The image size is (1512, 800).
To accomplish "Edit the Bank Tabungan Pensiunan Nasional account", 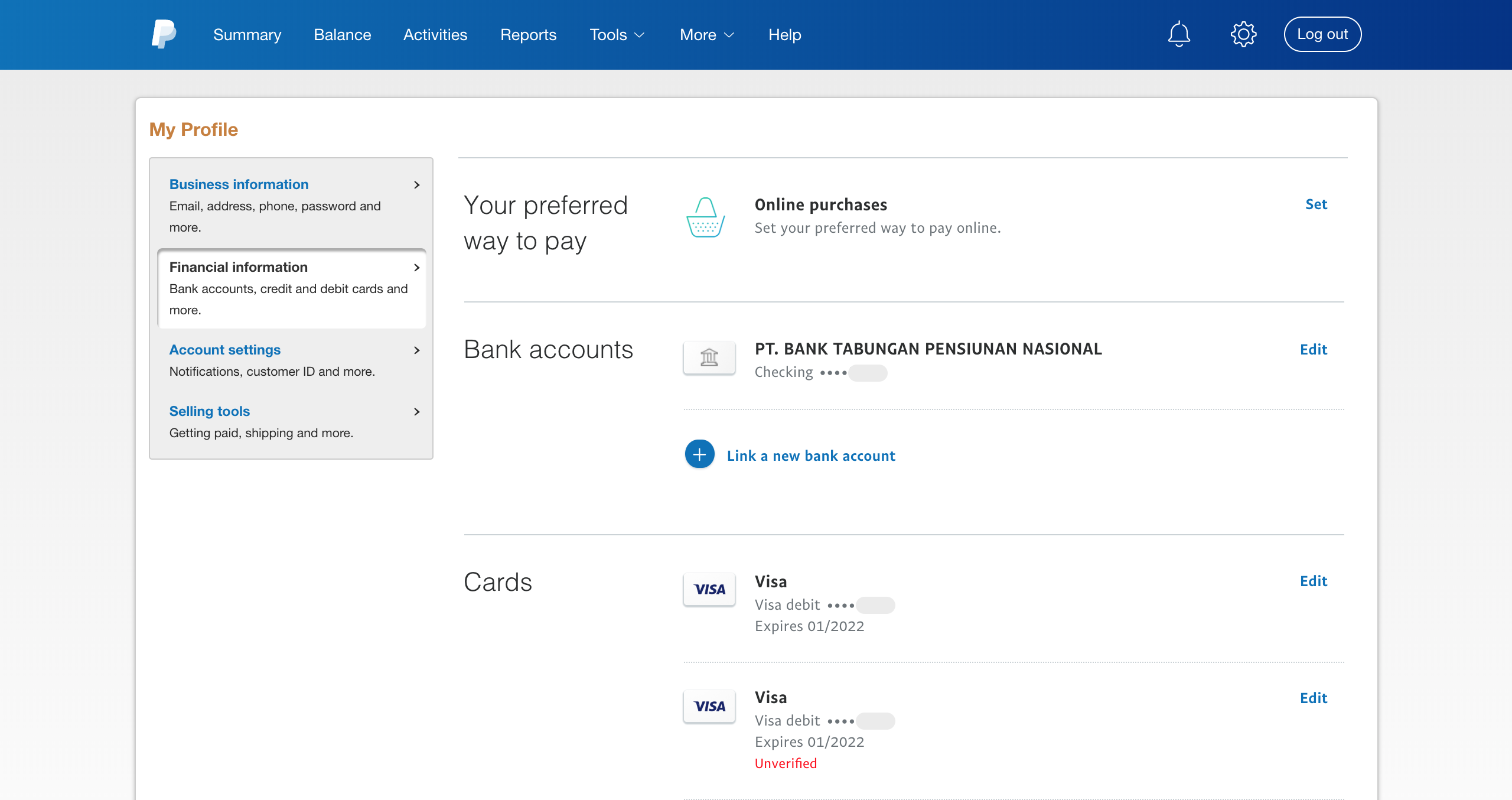I will tap(1313, 349).
